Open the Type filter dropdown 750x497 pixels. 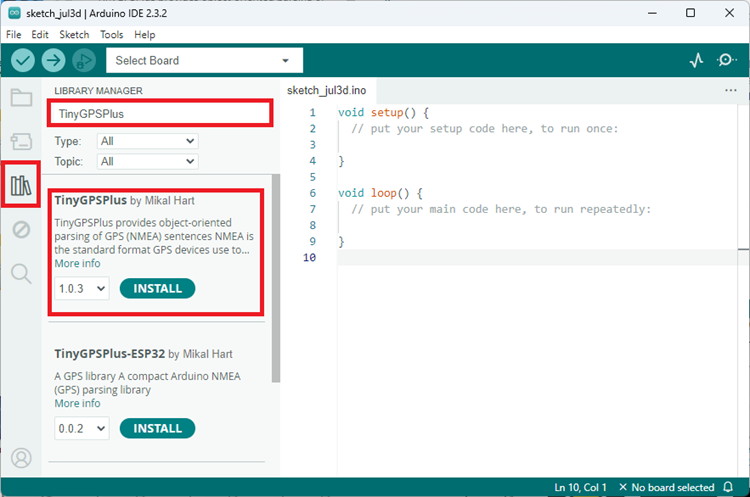click(148, 141)
